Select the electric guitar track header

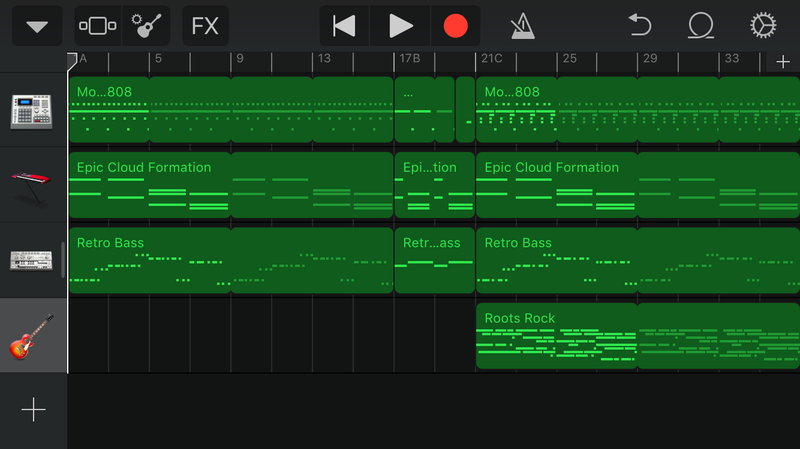pyautogui.click(x=32, y=336)
